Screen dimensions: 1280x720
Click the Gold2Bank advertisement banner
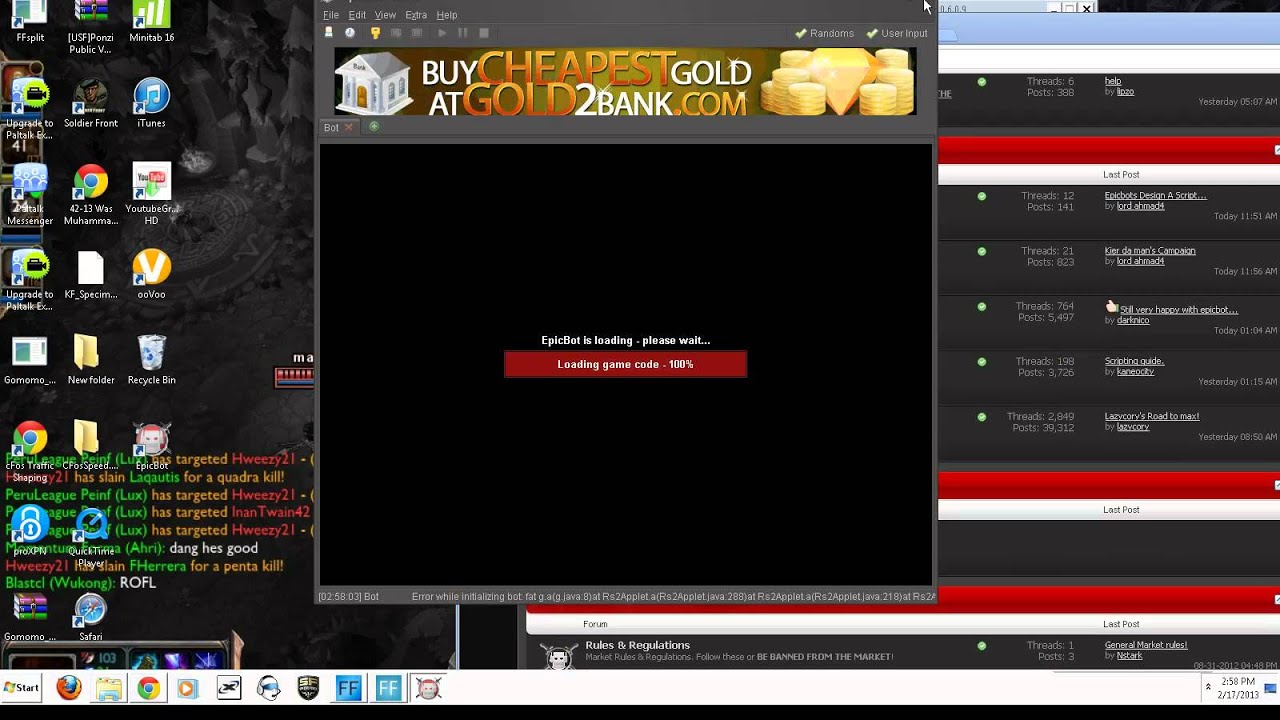click(625, 81)
